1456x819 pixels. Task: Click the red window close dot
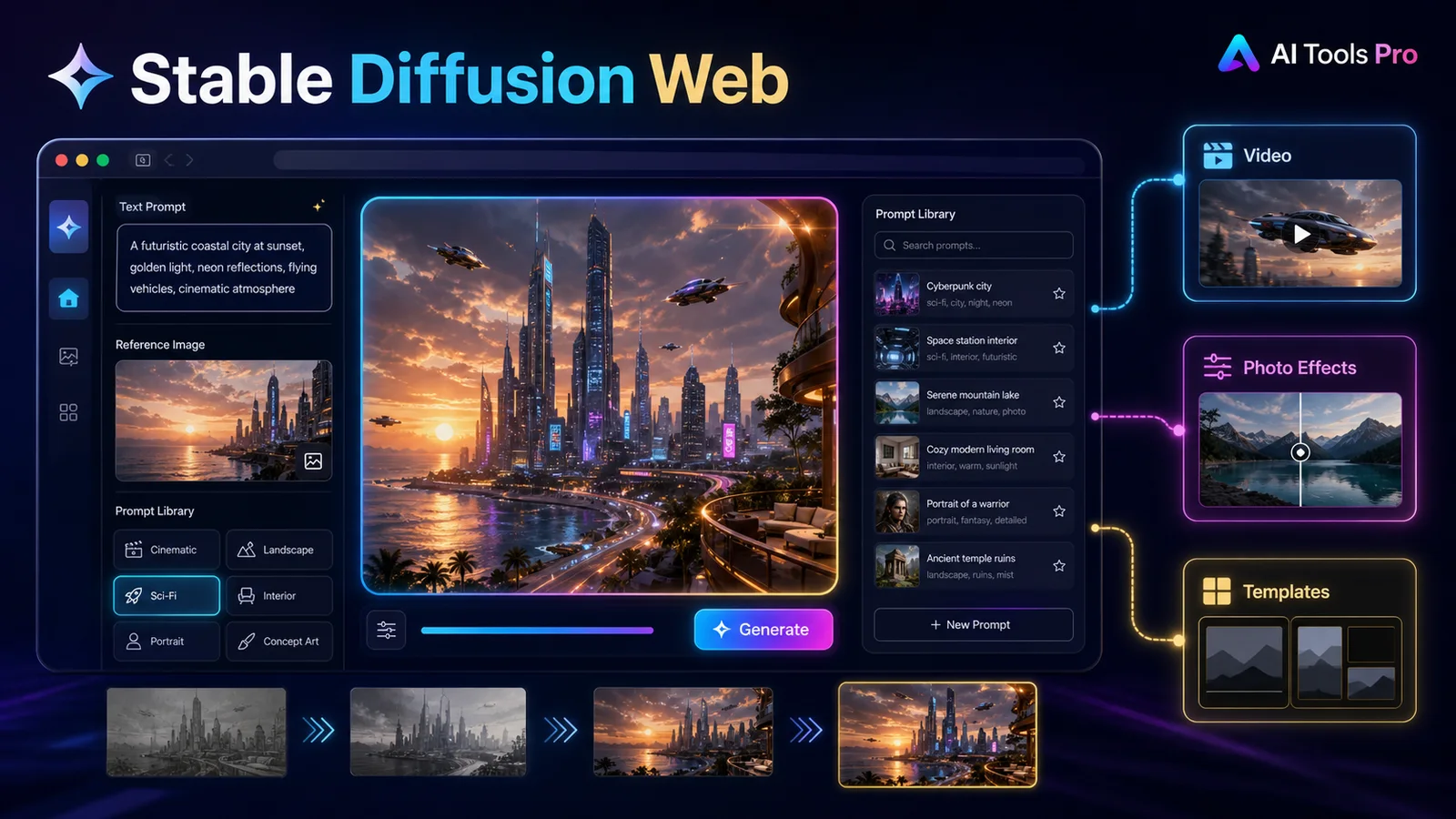tap(62, 160)
